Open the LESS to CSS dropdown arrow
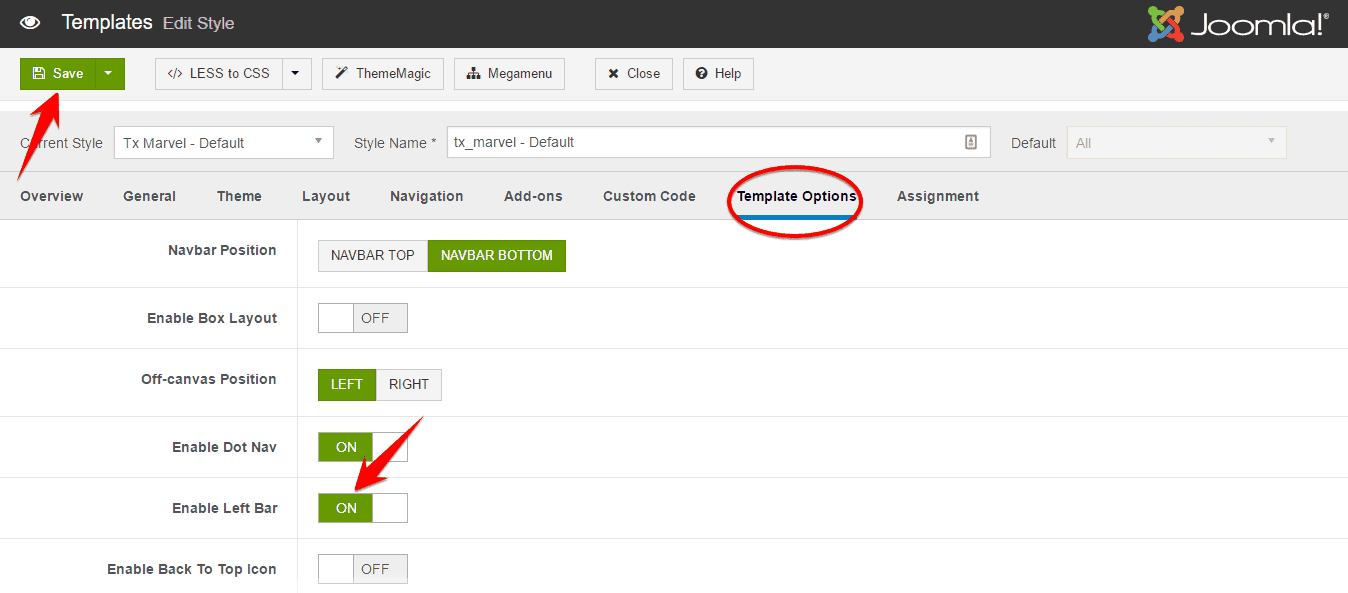 [x=296, y=73]
